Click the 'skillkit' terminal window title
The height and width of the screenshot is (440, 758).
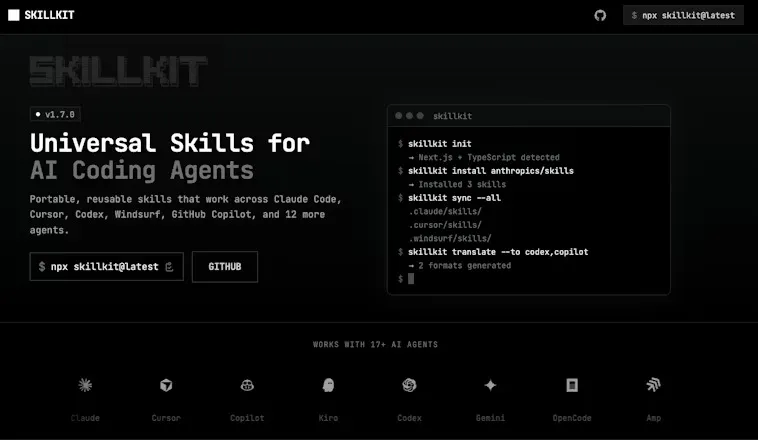pos(452,116)
